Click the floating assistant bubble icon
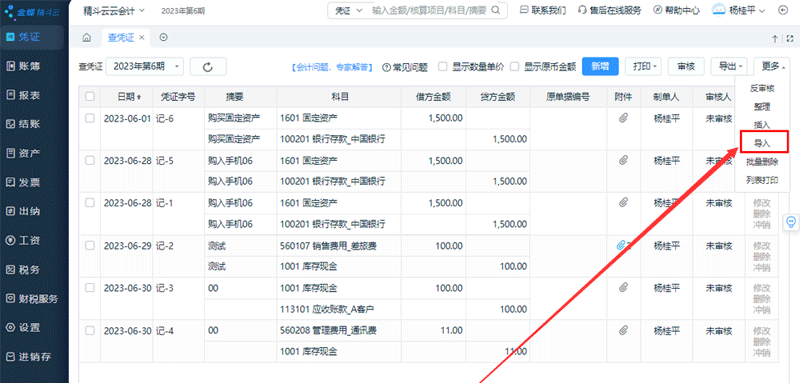Viewport: 800px width, 383px height. [x=791, y=221]
